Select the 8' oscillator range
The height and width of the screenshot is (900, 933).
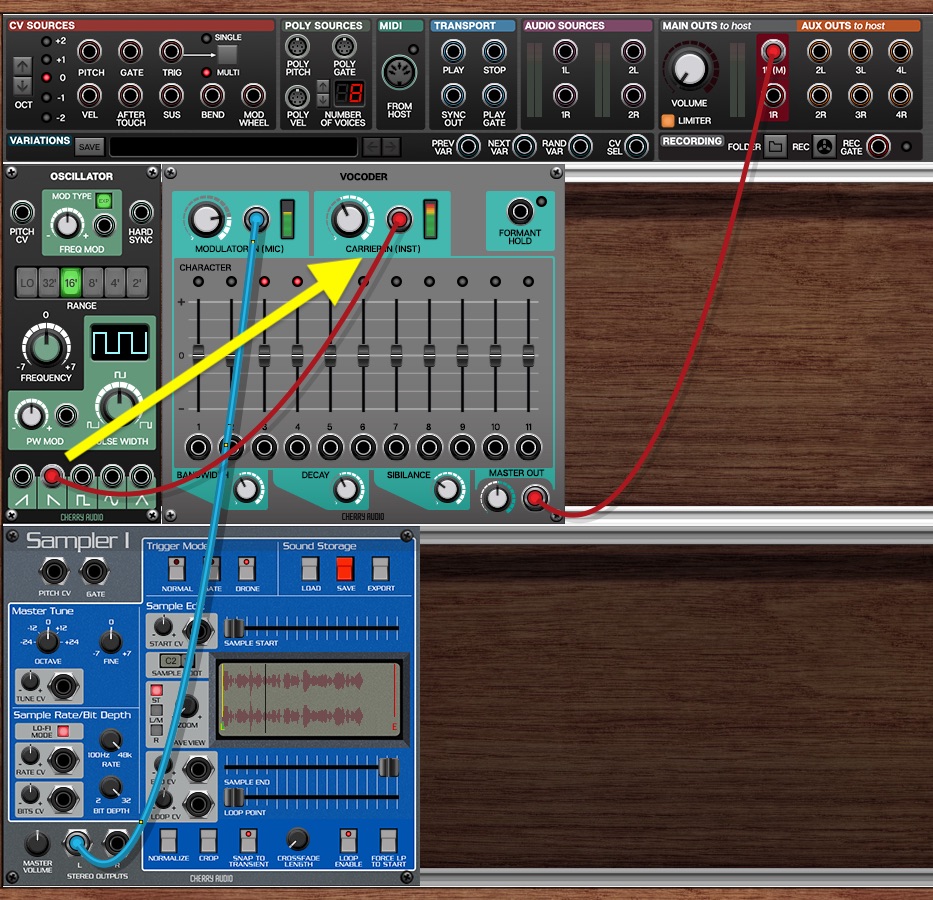point(93,283)
